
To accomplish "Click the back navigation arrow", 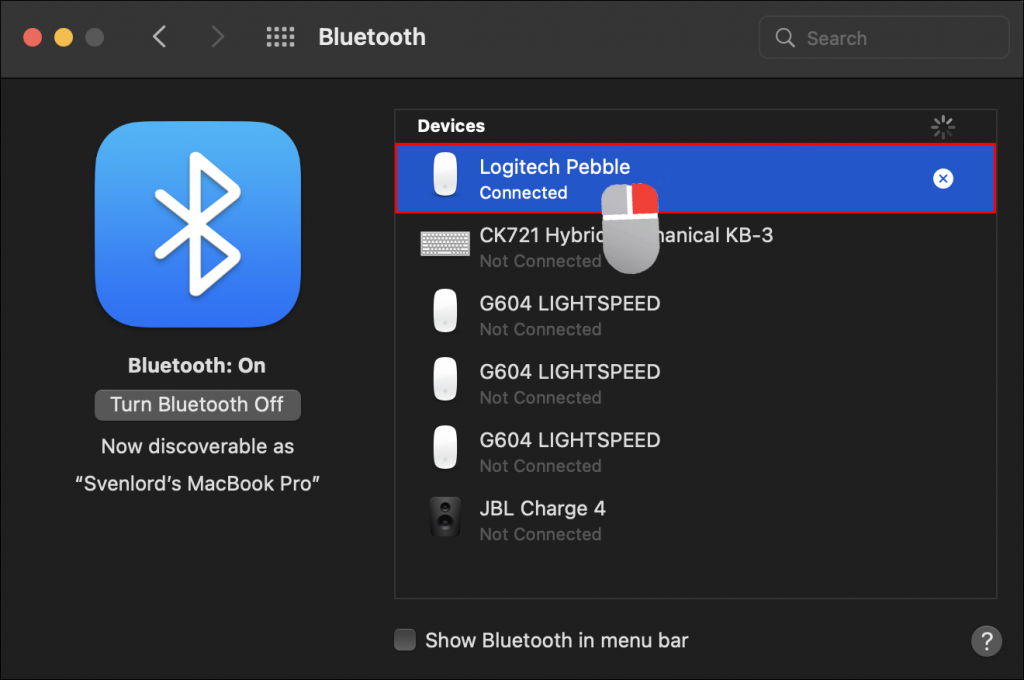I will coord(160,36).
